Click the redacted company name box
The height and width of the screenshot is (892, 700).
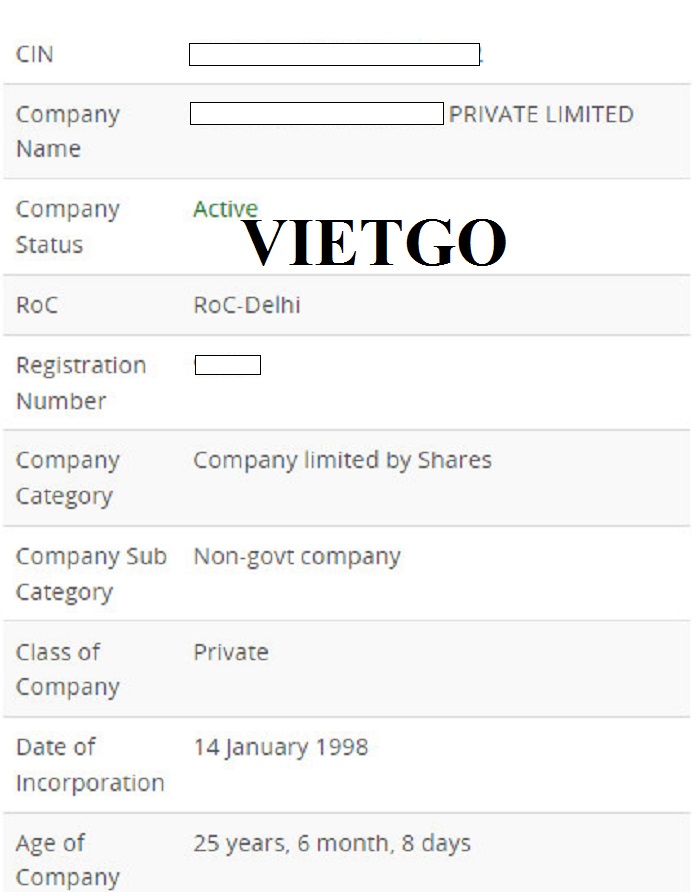point(316,114)
